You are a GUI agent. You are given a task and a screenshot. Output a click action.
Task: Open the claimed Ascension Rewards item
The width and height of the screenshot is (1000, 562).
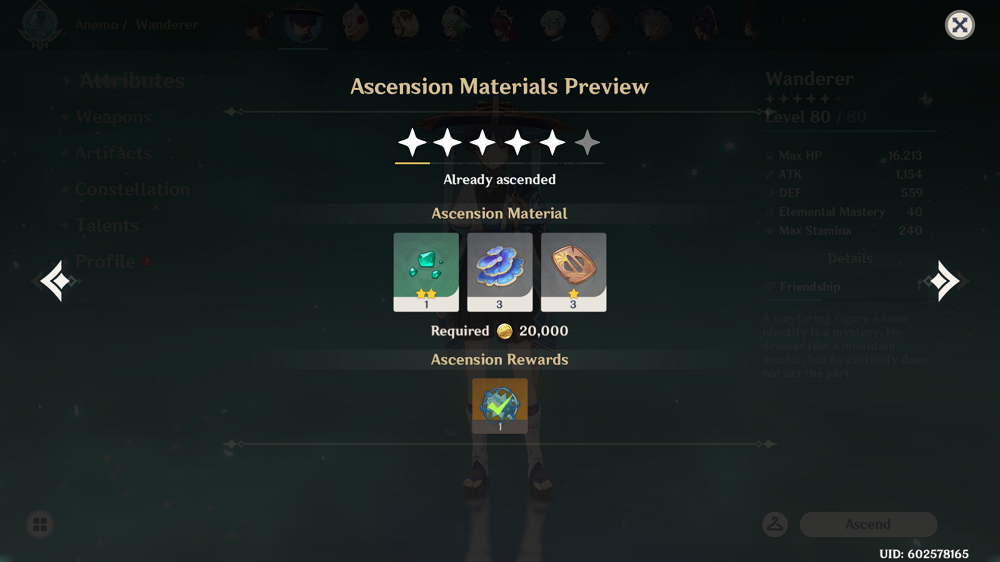499,406
